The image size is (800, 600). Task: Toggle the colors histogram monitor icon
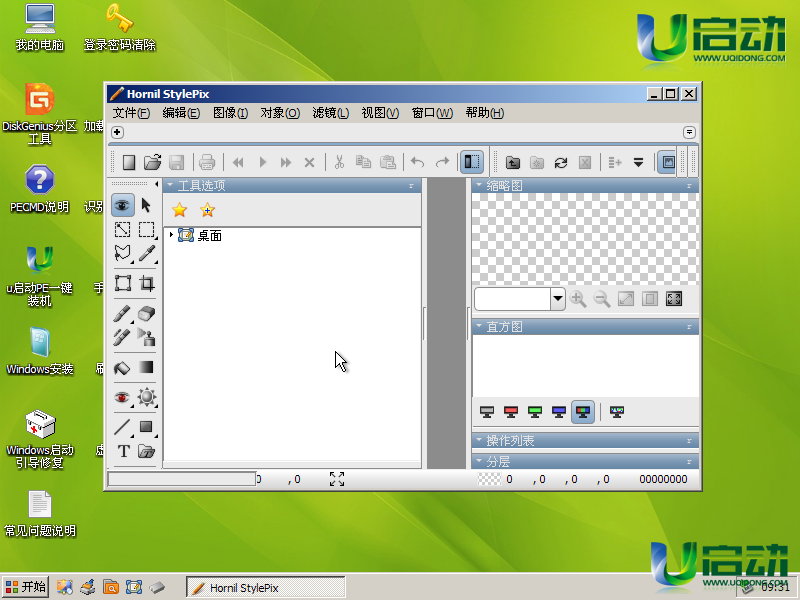[x=617, y=412]
